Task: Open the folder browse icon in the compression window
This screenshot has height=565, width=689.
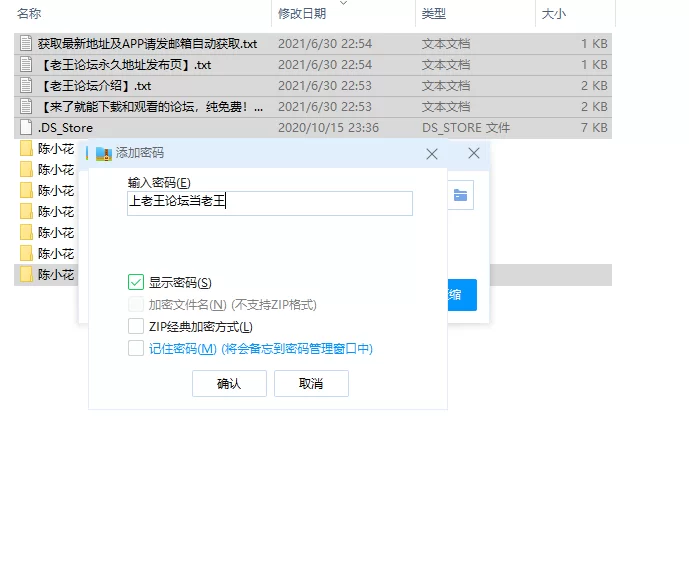Action: [x=461, y=195]
